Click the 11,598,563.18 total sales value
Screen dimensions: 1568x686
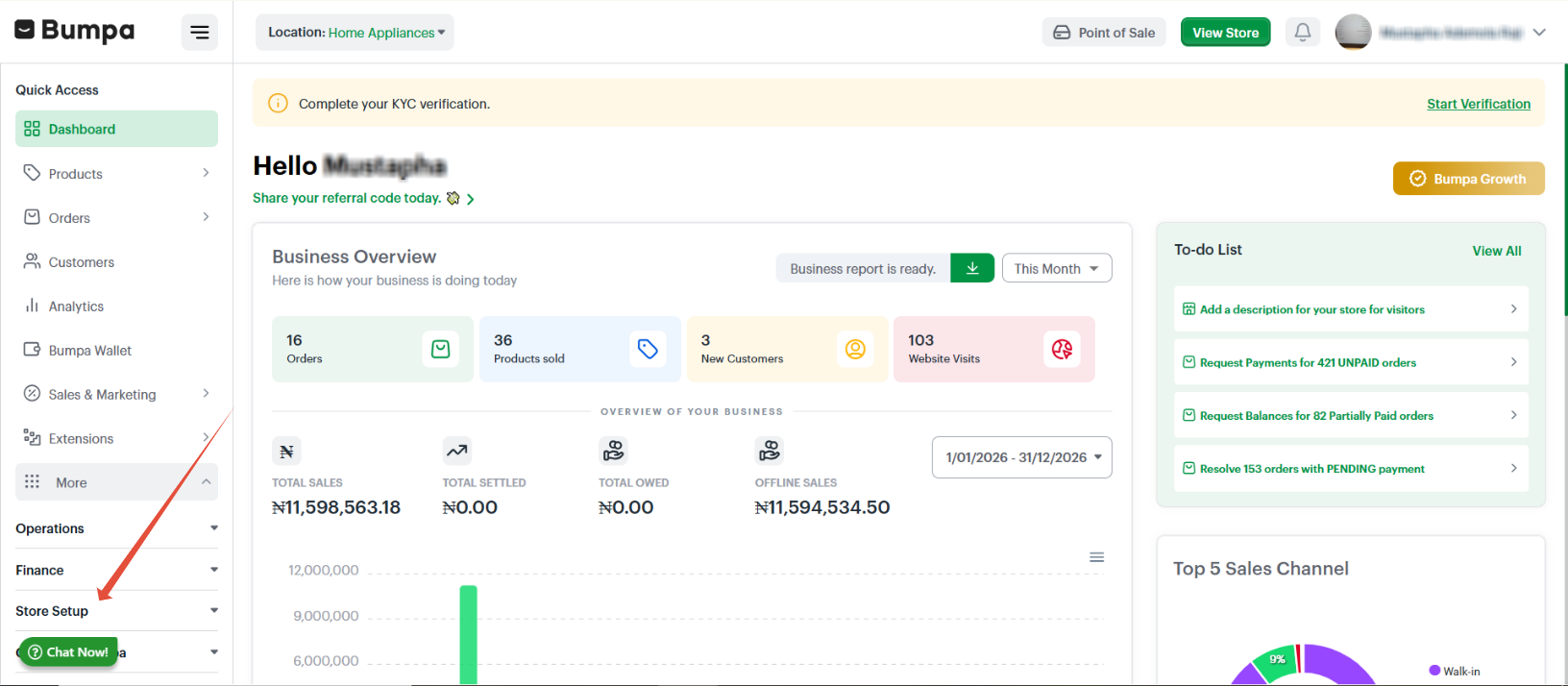pos(336,507)
